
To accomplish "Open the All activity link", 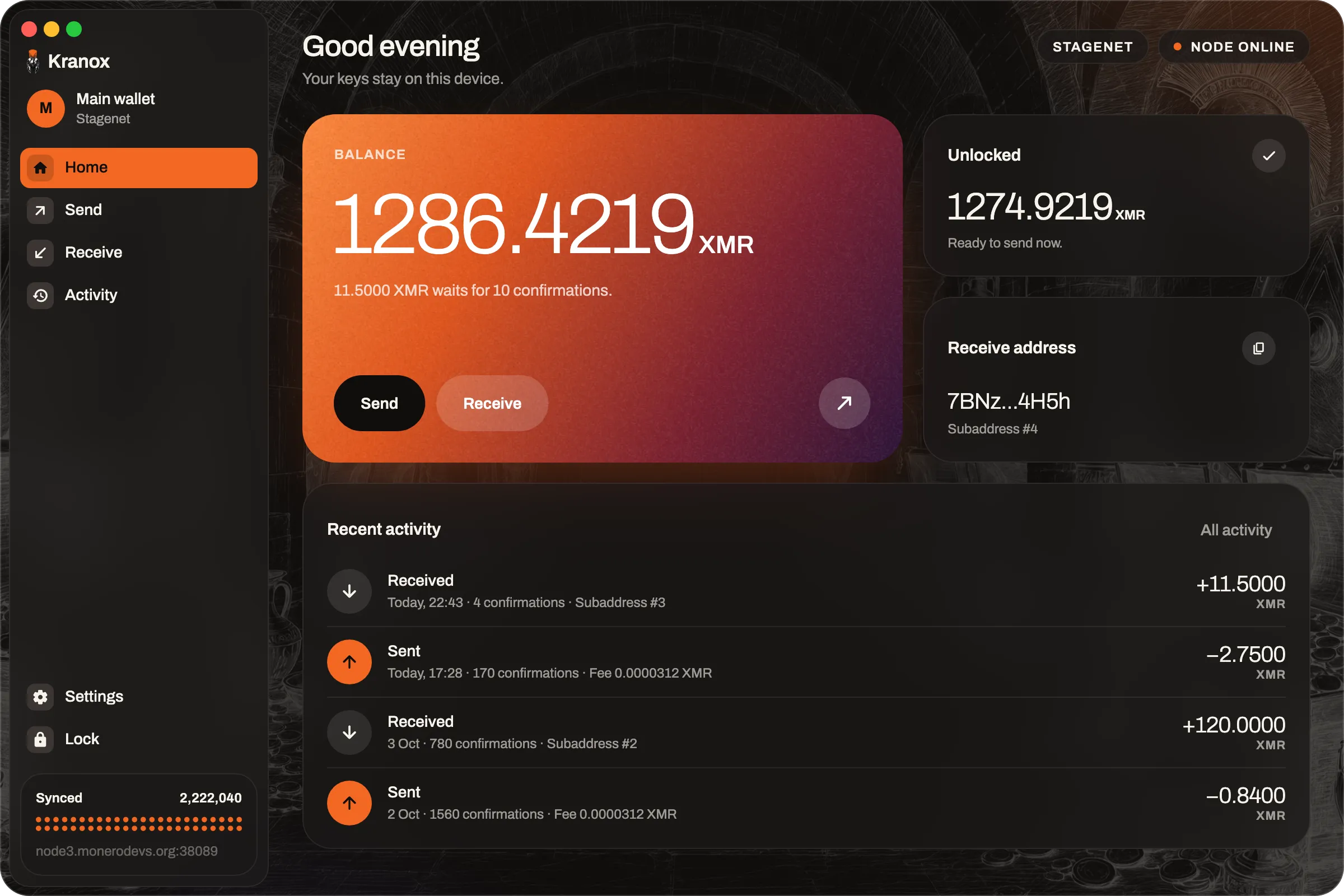I will tap(1235, 530).
